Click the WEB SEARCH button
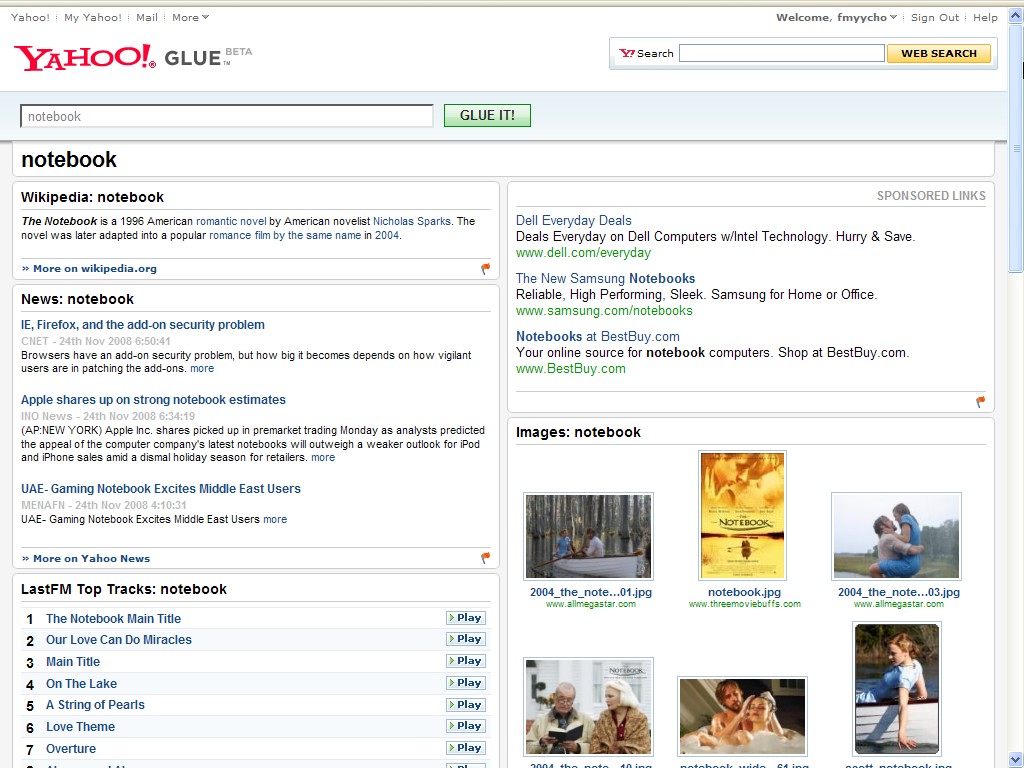The image size is (1024, 768). [938, 54]
